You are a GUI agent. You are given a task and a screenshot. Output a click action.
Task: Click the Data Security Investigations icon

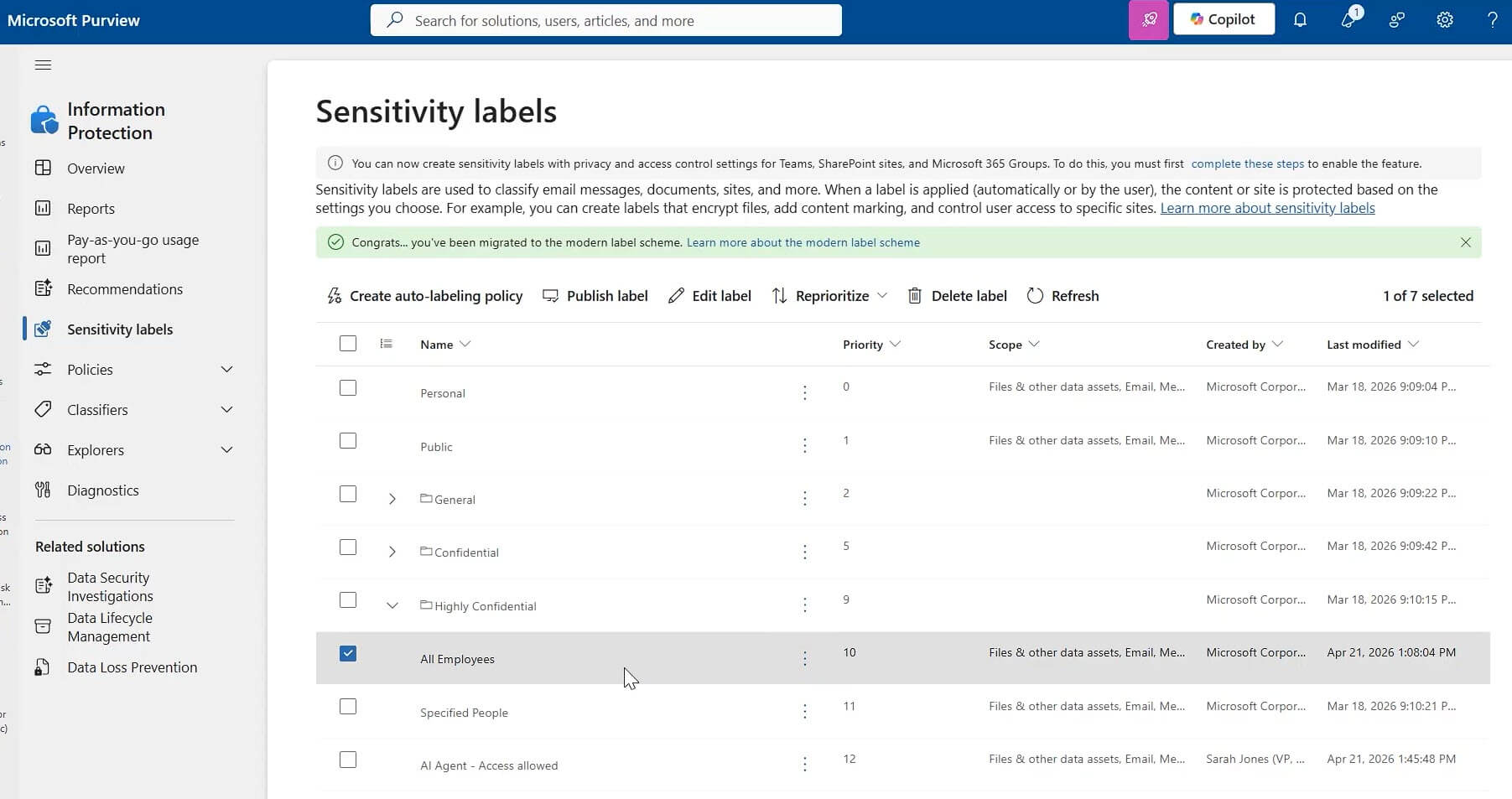(x=43, y=586)
